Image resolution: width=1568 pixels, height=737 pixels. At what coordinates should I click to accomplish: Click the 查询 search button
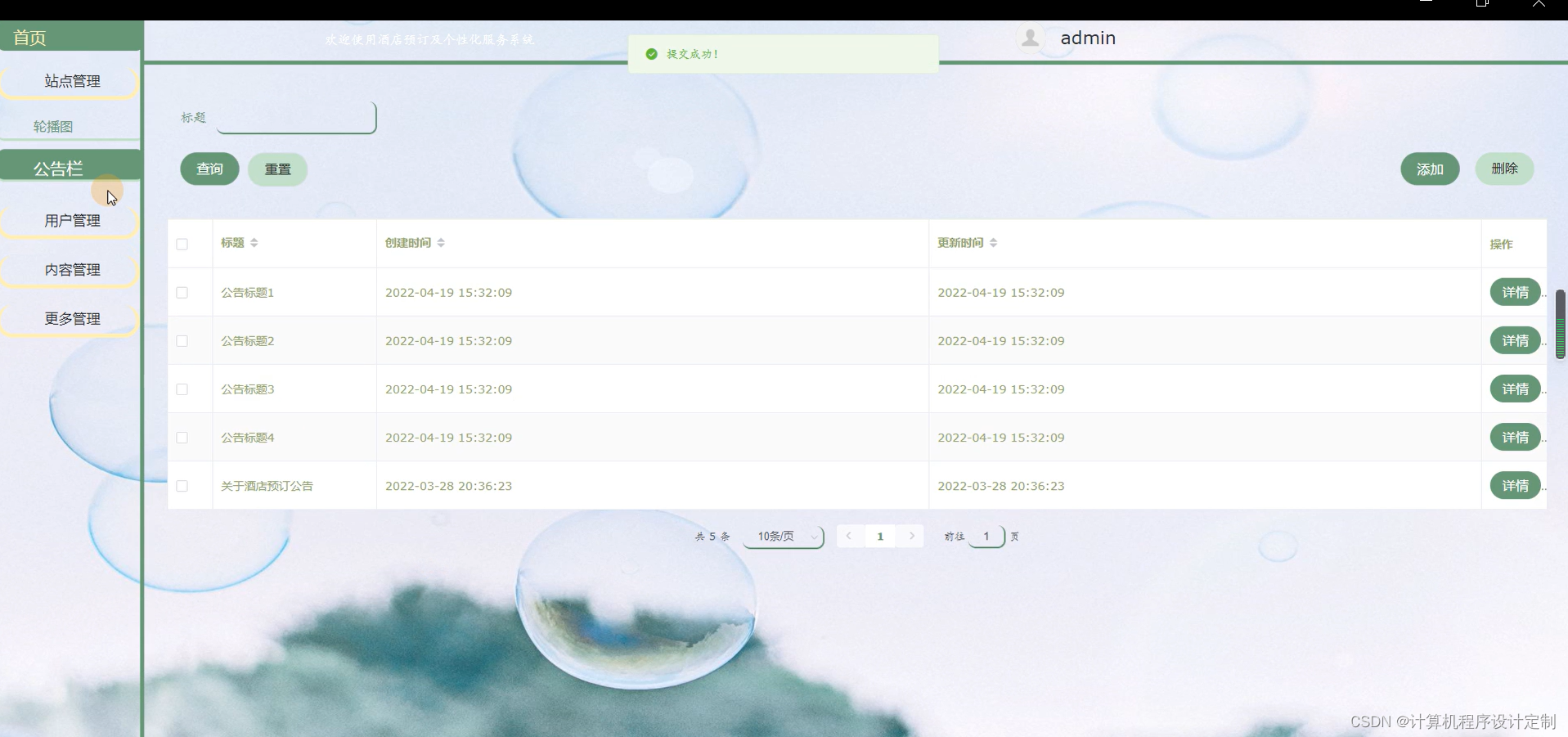tap(209, 169)
